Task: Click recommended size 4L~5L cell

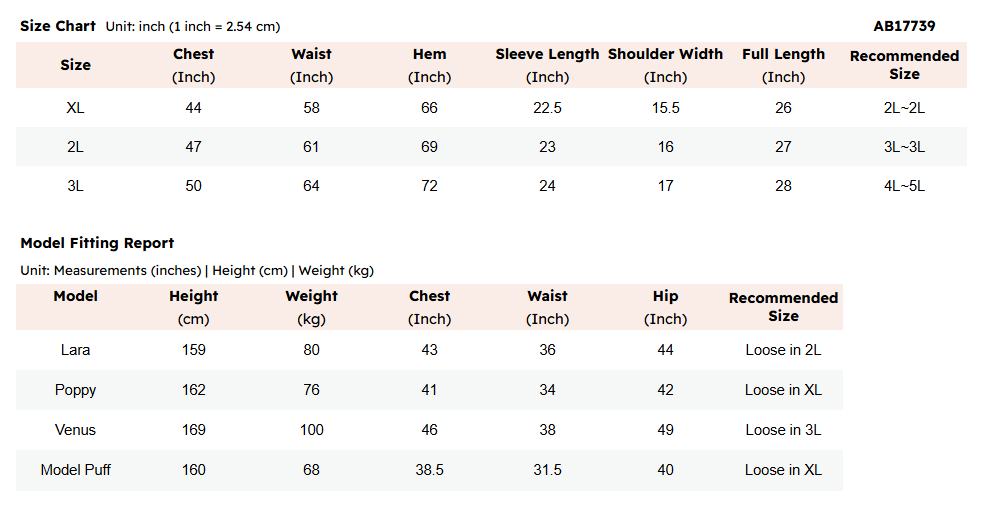Action: click(x=904, y=186)
